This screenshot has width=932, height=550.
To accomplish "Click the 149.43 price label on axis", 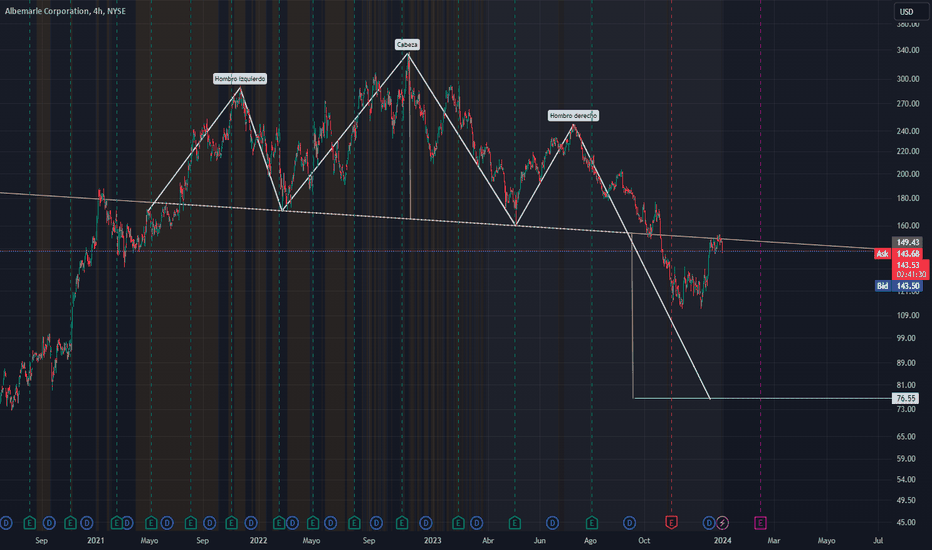I will pos(908,242).
